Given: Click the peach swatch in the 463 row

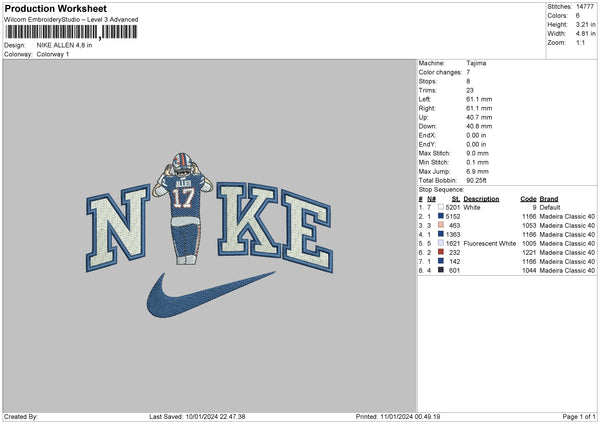Looking at the screenshot, I should [441, 225].
